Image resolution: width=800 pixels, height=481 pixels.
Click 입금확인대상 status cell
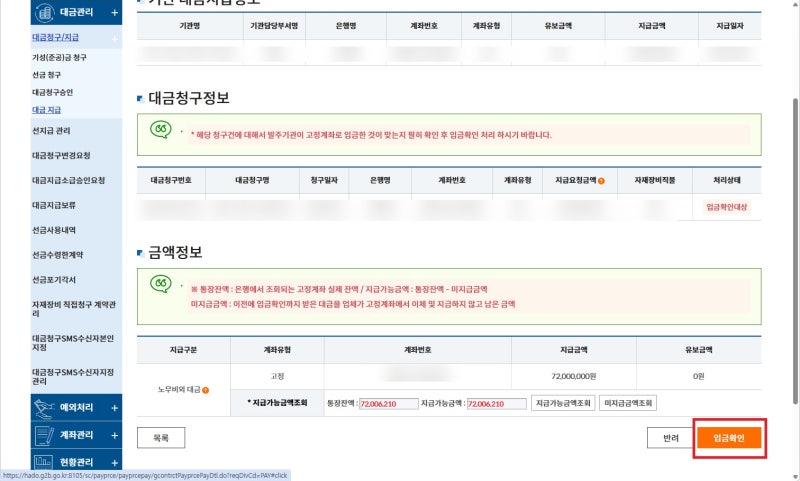727,207
